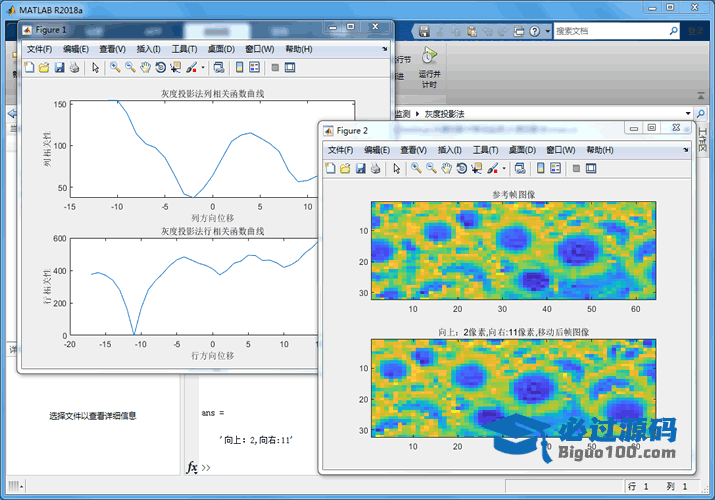The height and width of the screenshot is (500, 715).
Task: Click Save icon in MATLAB quick access toolbar
Action: click(x=425, y=31)
